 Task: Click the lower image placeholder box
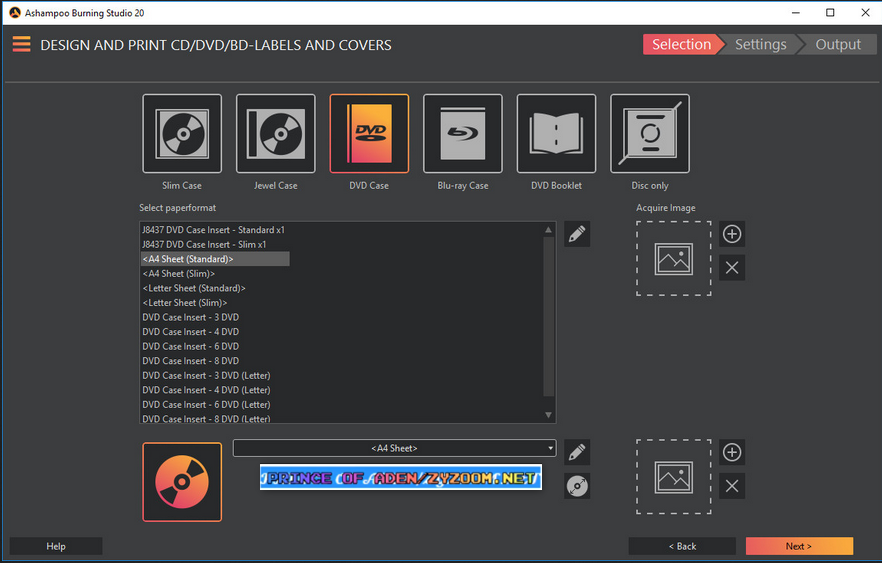pyautogui.click(x=674, y=476)
